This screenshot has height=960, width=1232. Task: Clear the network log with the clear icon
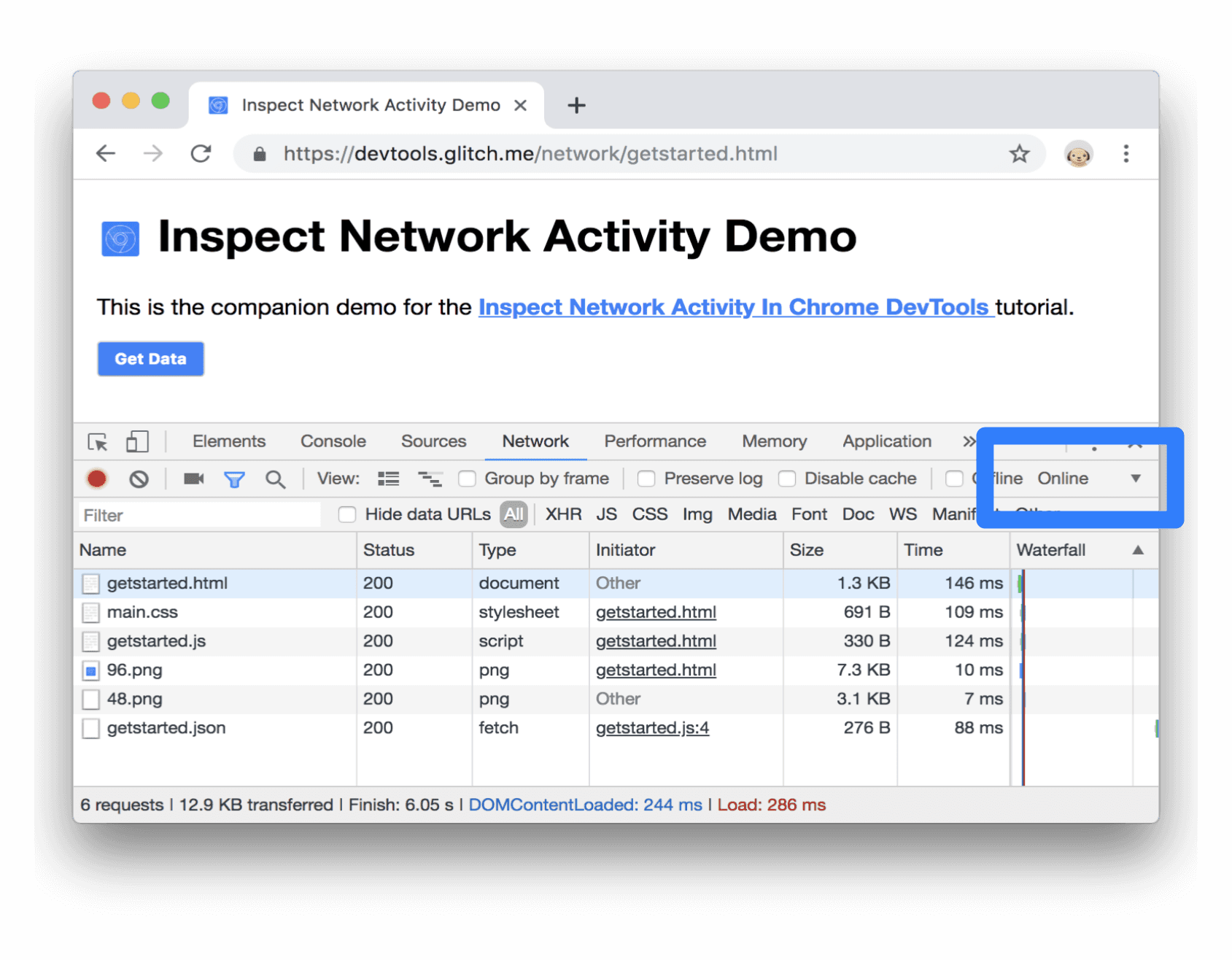point(140,479)
